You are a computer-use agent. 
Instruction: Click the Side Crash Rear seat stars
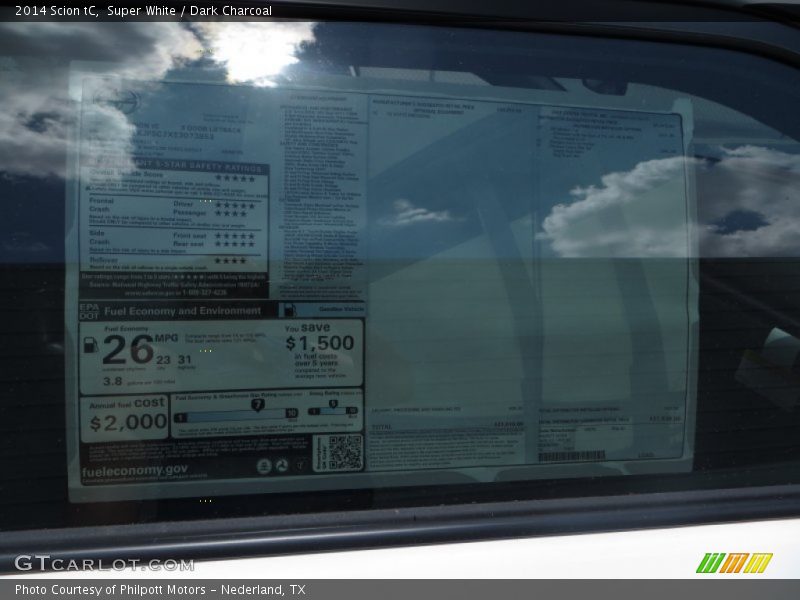pyautogui.click(x=235, y=244)
